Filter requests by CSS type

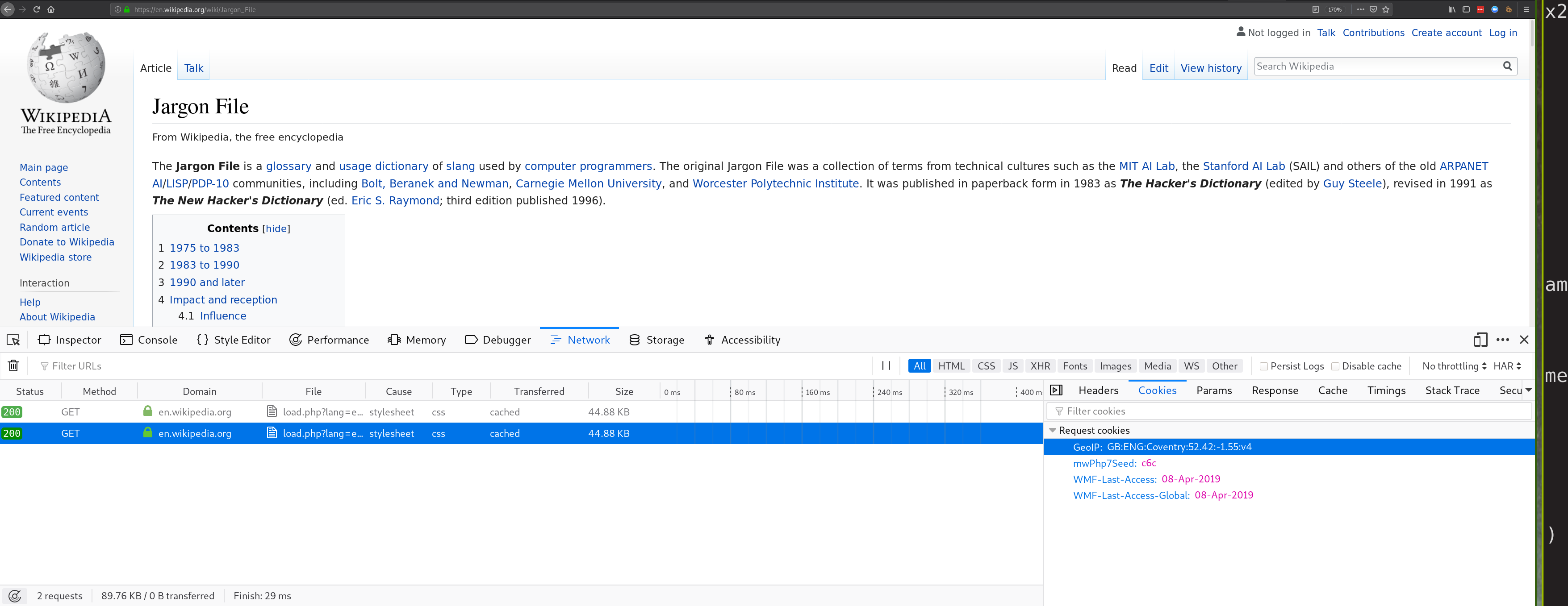pyautogui.click(x=986, y=366)
